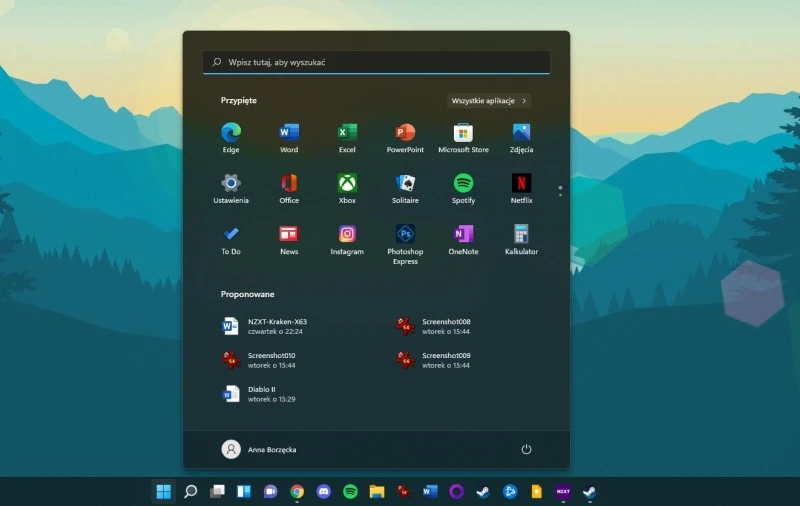Switch to Spotify on the taskbar

point(350,491)
